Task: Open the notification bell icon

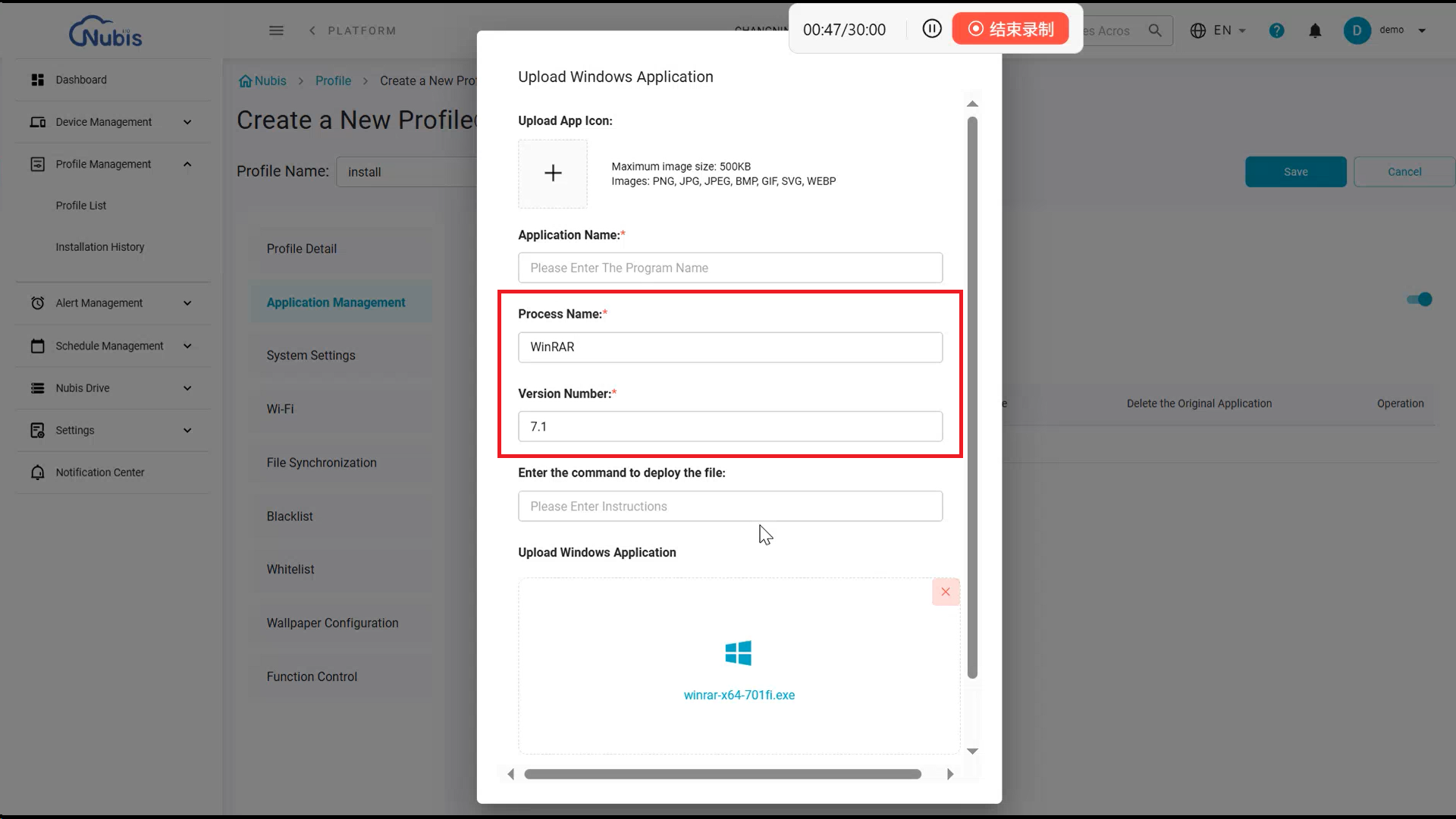Action: (1315, 30)
